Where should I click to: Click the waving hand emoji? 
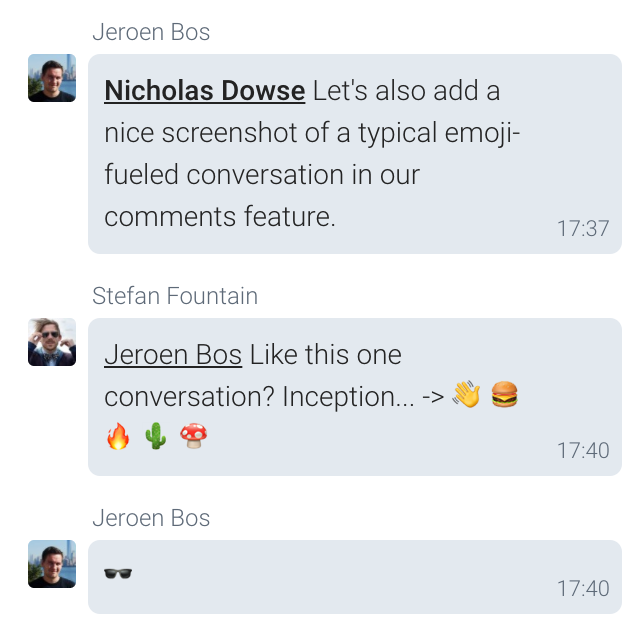pyautogui.click(x=466, y=396)
